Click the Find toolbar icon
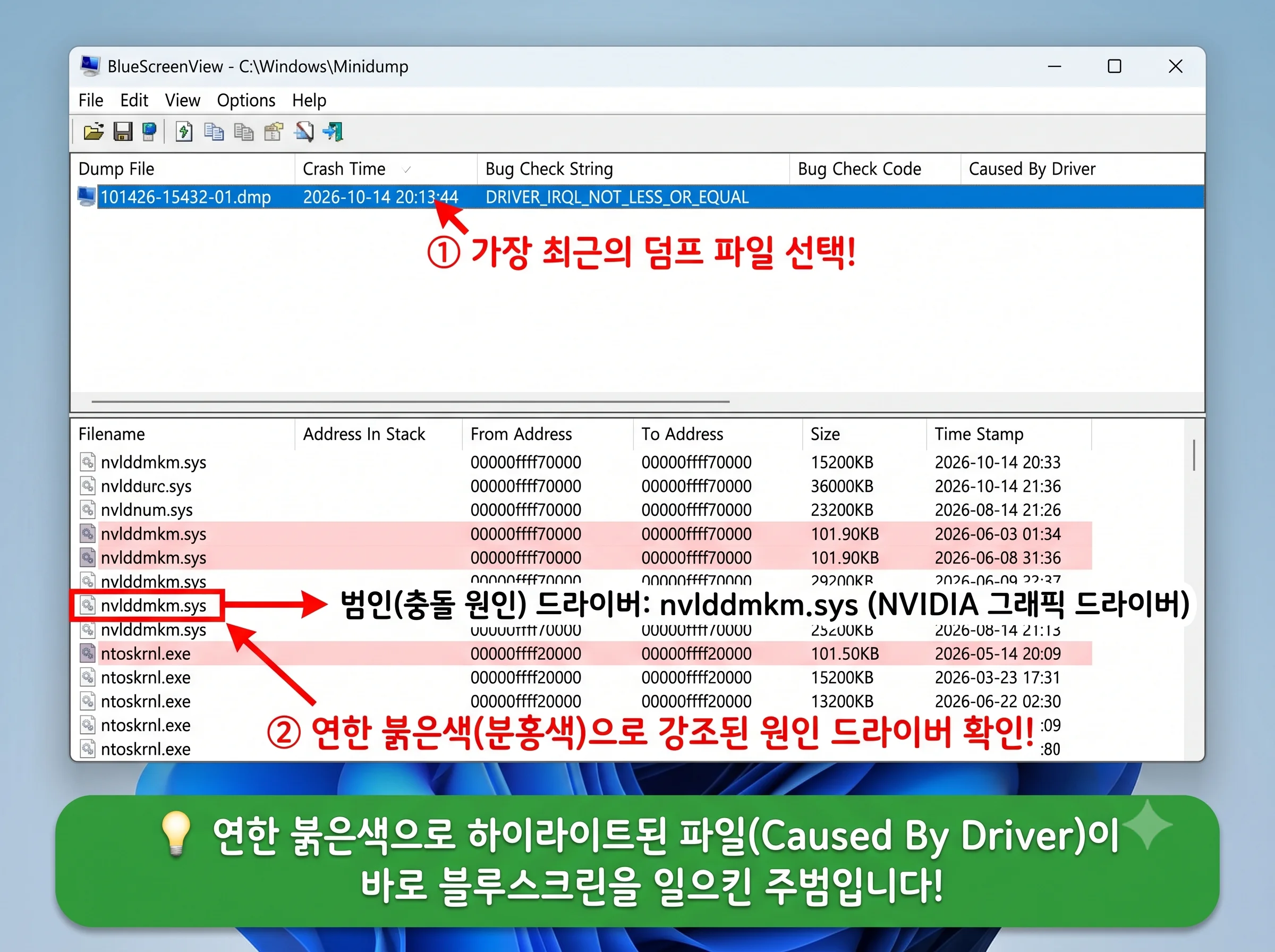This screenshot has width=1275, height=952. tap(304, 132)
